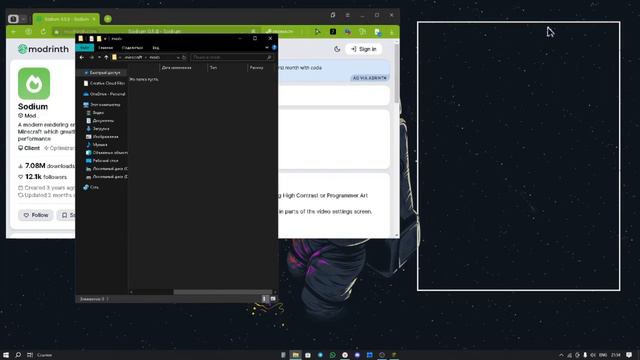Viewport: 640px width, 360px height.
Task: Open Рабочий стол in sidebar
Action: (x=102, y=161)
